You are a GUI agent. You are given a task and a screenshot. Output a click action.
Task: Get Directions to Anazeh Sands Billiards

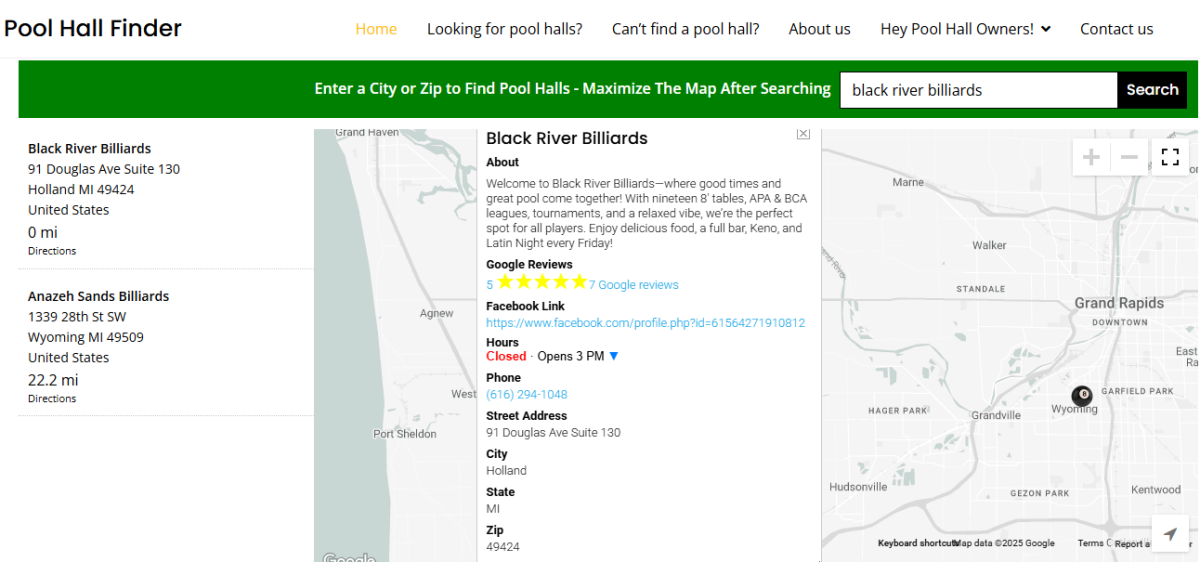point(52,399)
